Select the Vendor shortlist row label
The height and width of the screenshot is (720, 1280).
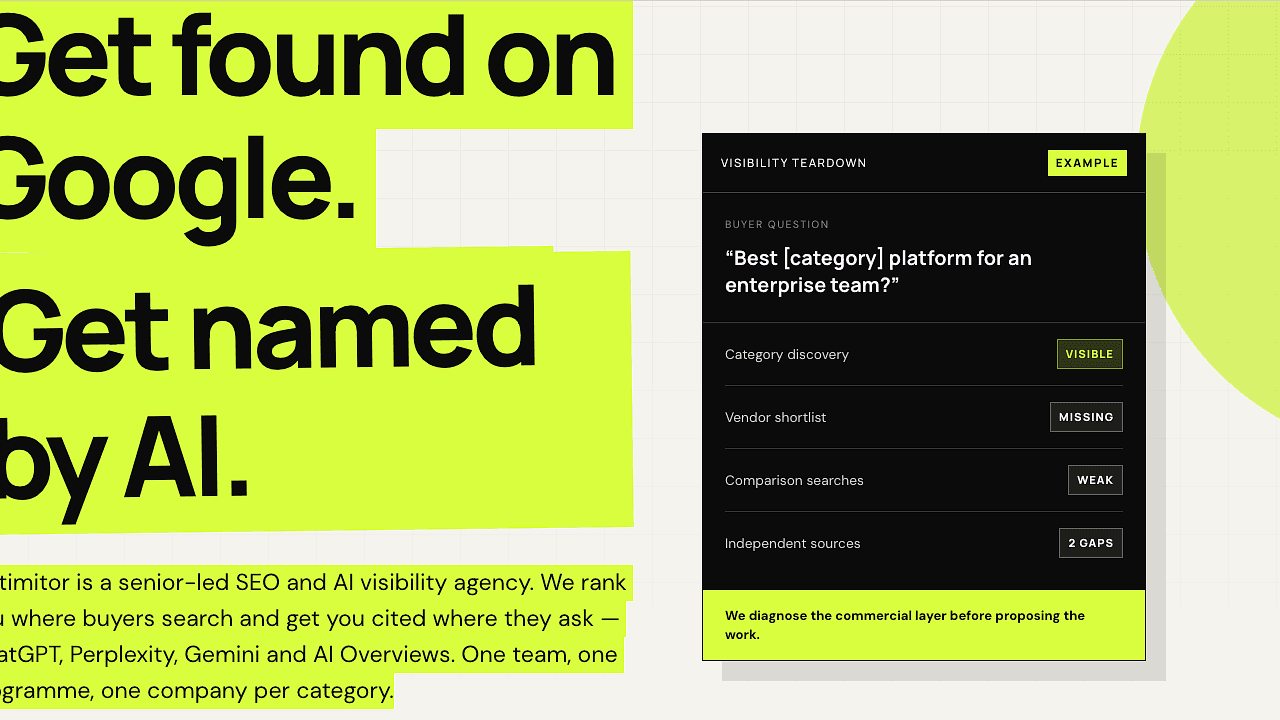click(x=776, y=417)
